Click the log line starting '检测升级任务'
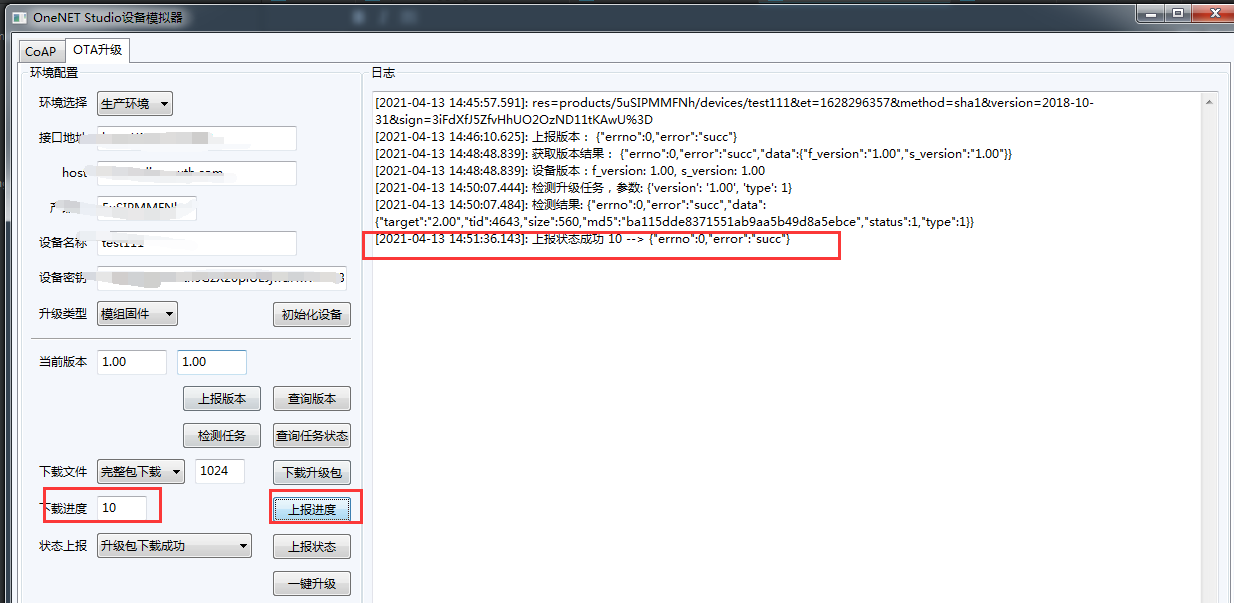 click(584, 187)
